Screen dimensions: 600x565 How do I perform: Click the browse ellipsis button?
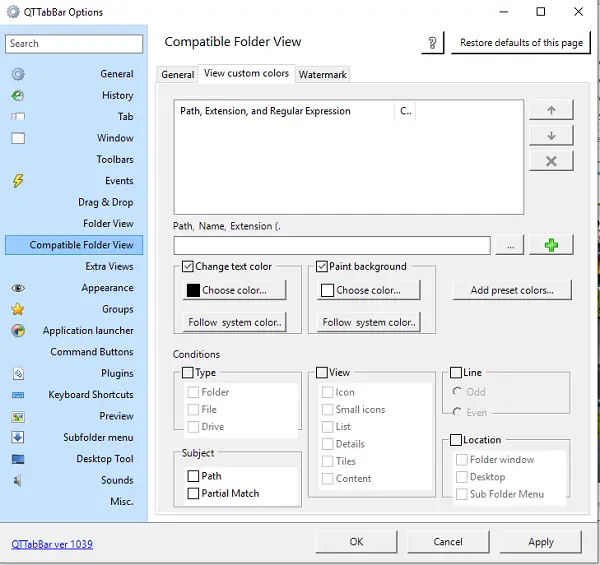tap(510, 245)
